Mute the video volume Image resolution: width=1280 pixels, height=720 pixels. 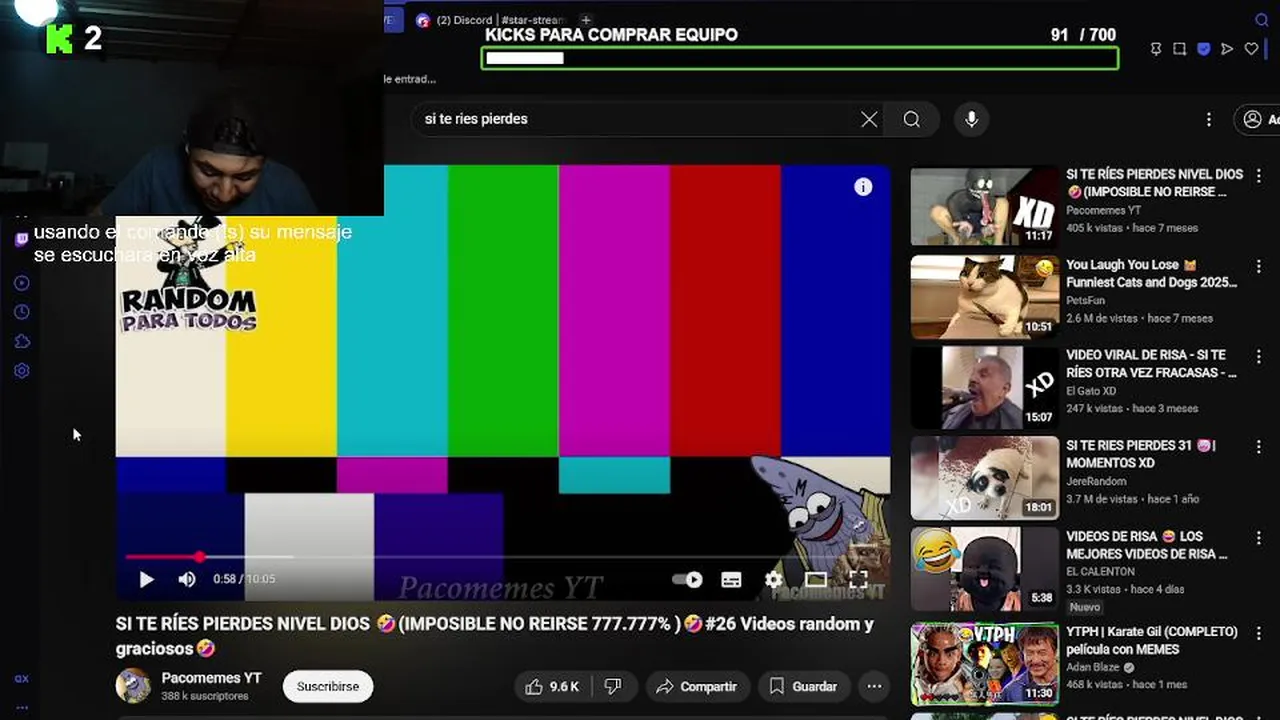187,579
